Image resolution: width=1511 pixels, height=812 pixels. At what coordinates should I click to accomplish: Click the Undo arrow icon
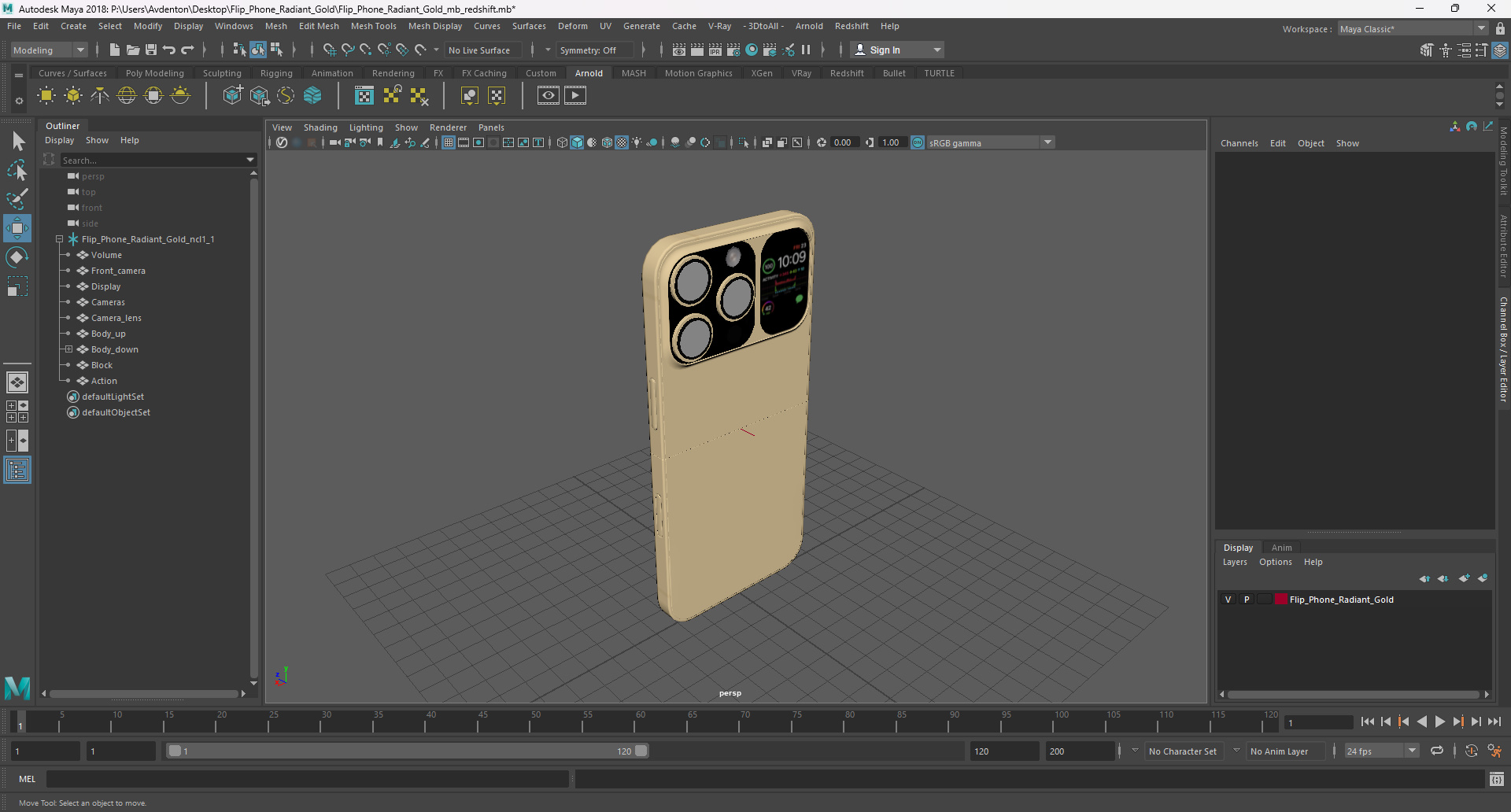169,50
